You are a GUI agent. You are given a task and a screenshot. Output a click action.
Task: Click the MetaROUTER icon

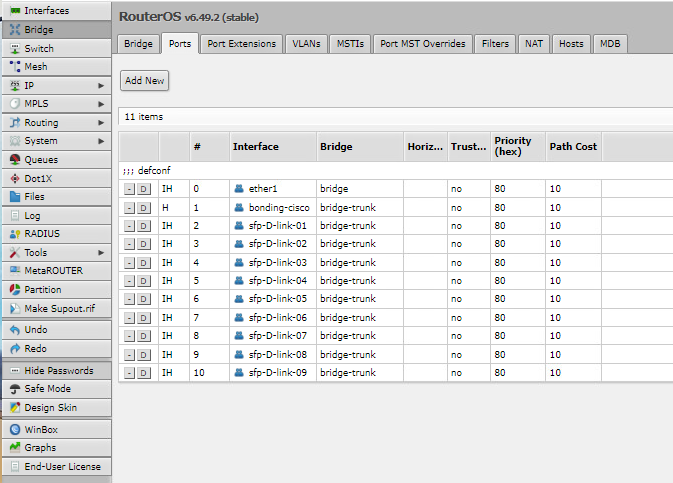pos(15,270)
